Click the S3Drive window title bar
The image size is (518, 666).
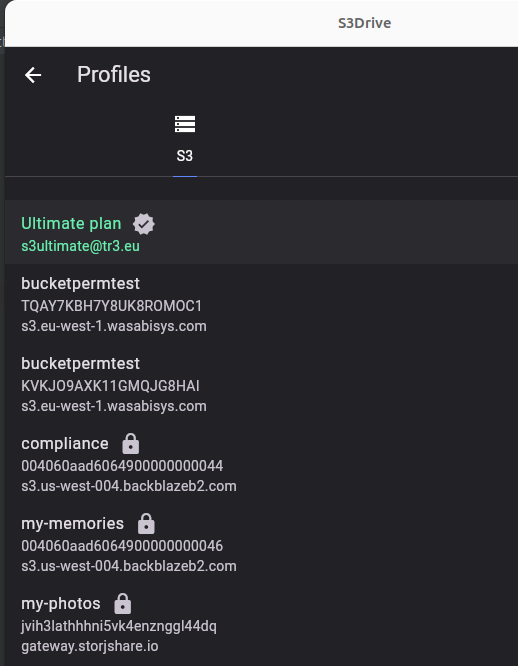pos(262,23)
